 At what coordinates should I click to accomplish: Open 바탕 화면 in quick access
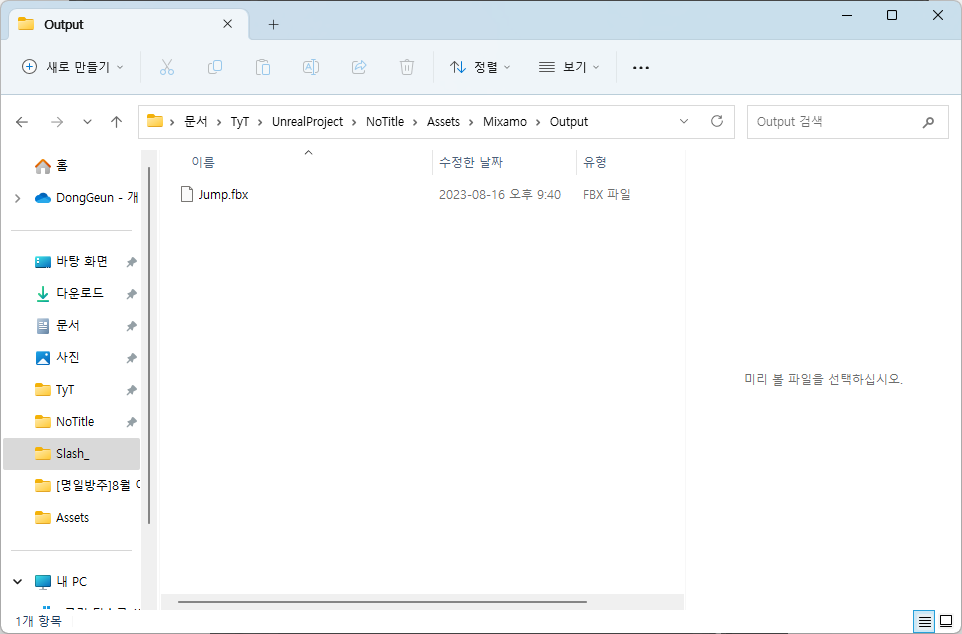[72, 261]
